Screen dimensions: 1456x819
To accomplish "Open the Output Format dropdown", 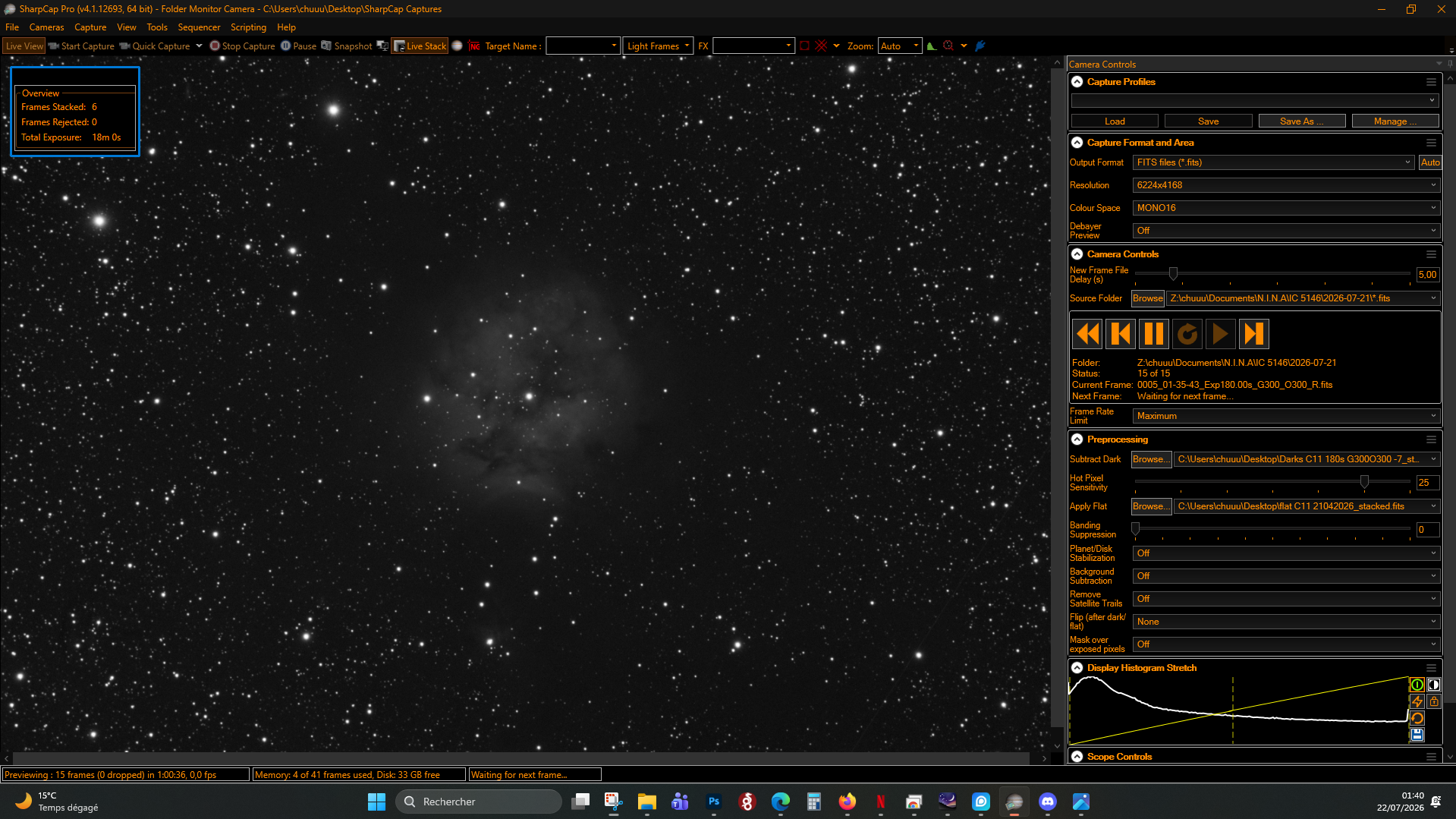I will (x=1273, y=162).
